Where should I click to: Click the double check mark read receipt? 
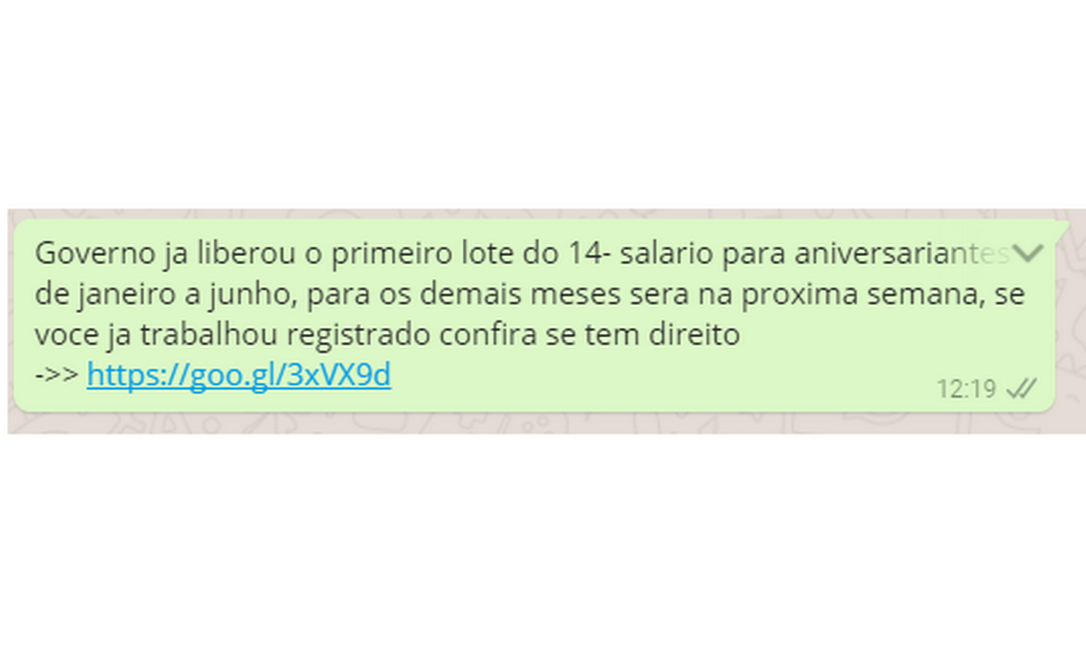[x=1022, y=389]
